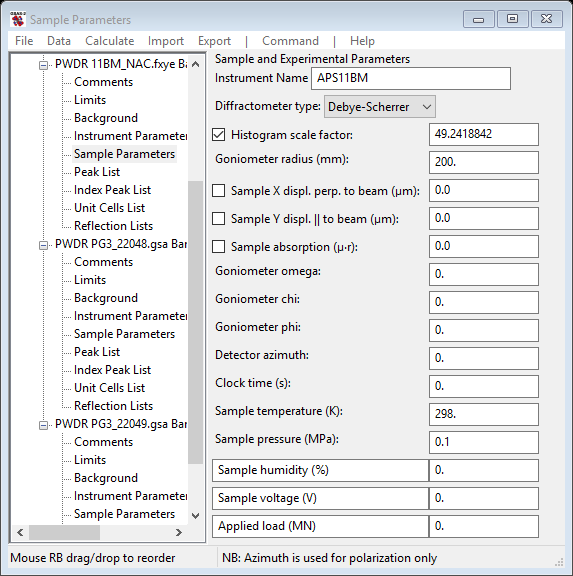Maximize the Sample Parameters window
Screen dimensions: 573x576
512,19
